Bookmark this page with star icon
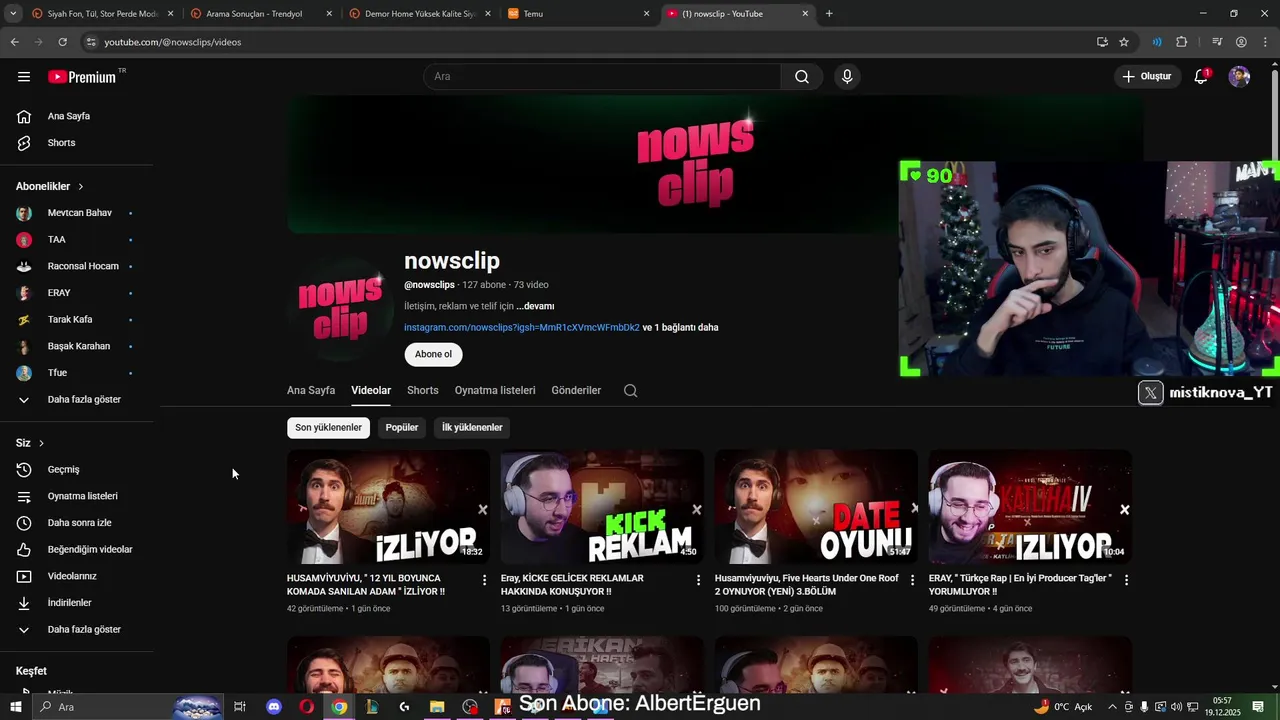The width and height of the screenshot is (1280, 720). coord(1124,42)
